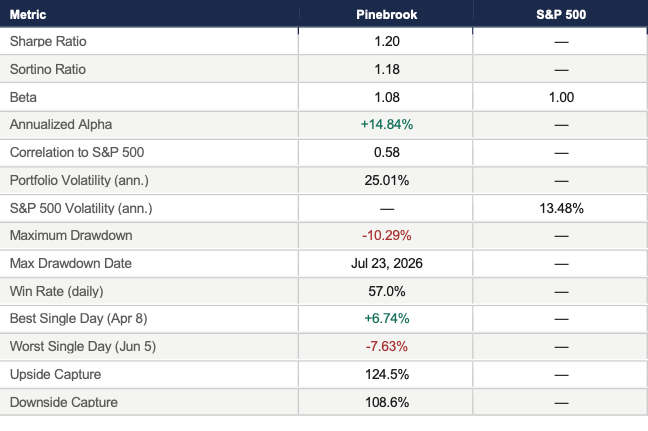Image resolution: width=648 pixels, height=431 pixels.
Task: Click the Metric column header
Action: [x=28, y=14]
